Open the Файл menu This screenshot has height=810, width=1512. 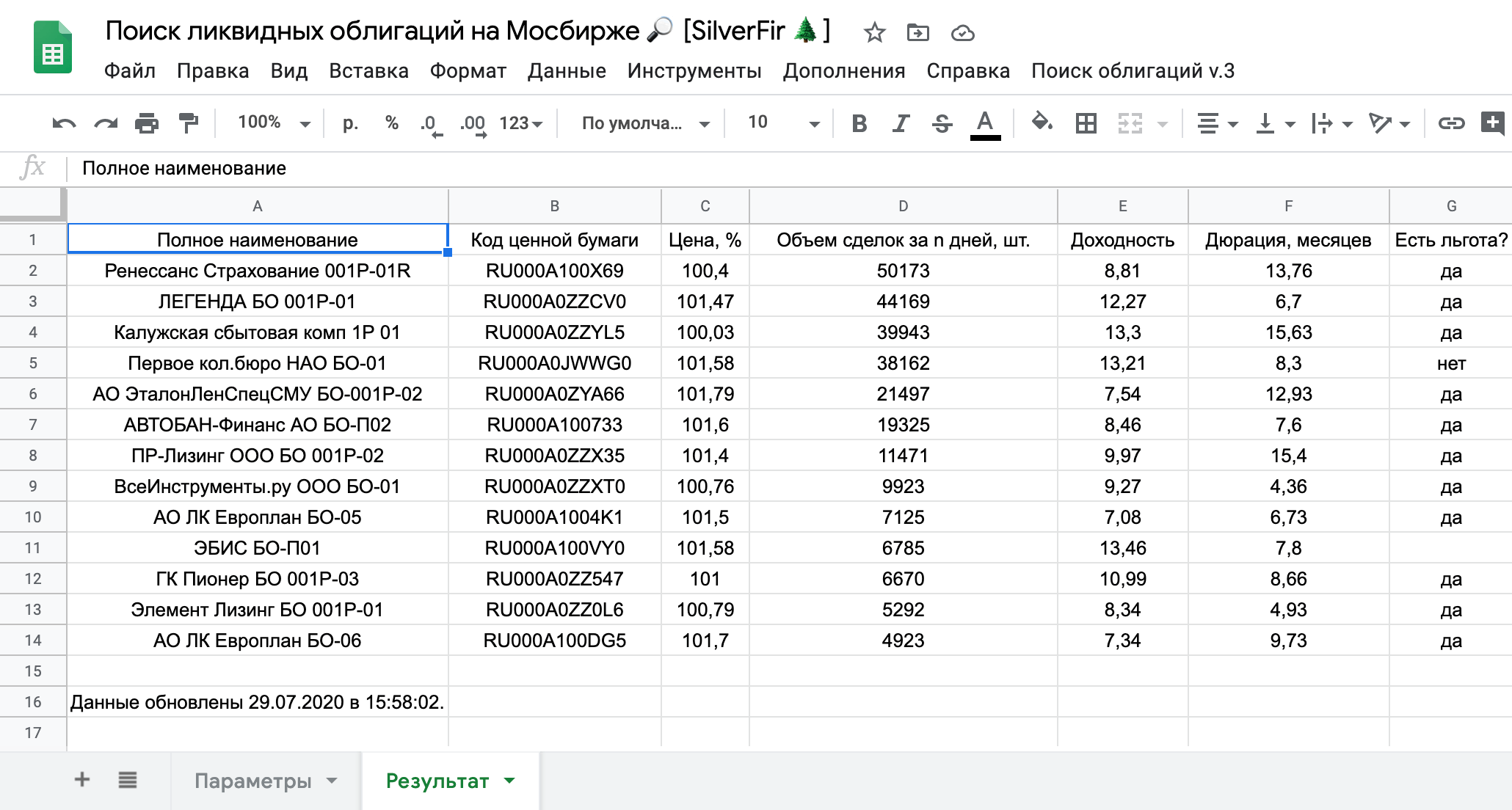click(130, 71)
